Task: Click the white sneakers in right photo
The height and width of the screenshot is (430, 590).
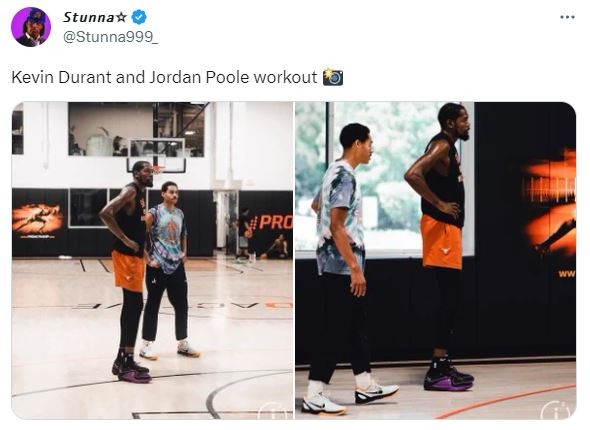Action: (x=350, y=397)
